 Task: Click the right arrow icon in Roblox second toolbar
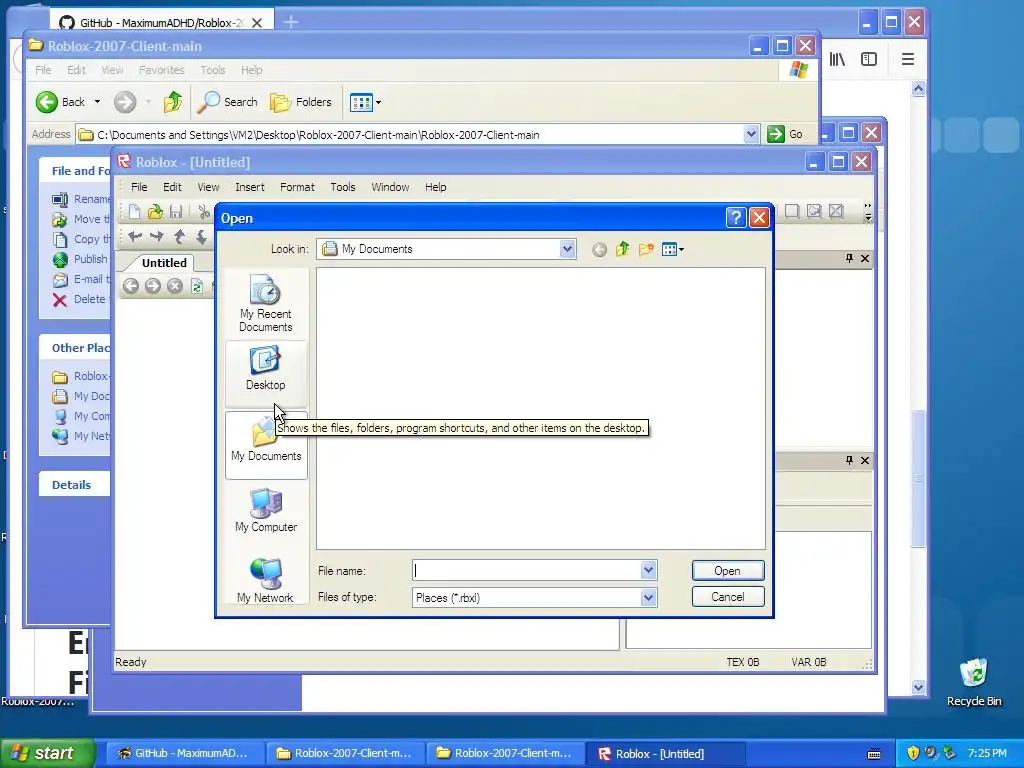pos(157,236)
